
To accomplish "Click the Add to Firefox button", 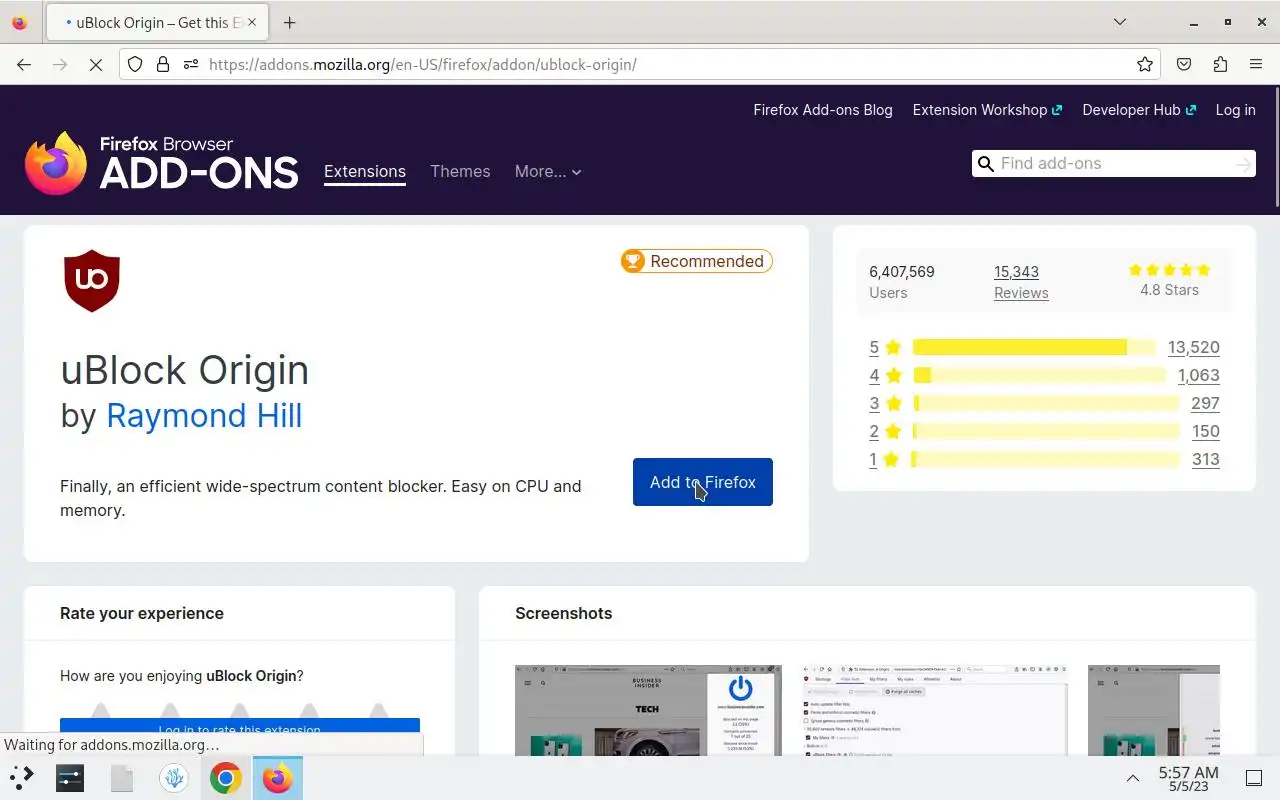I will click(x=703, y=482).
